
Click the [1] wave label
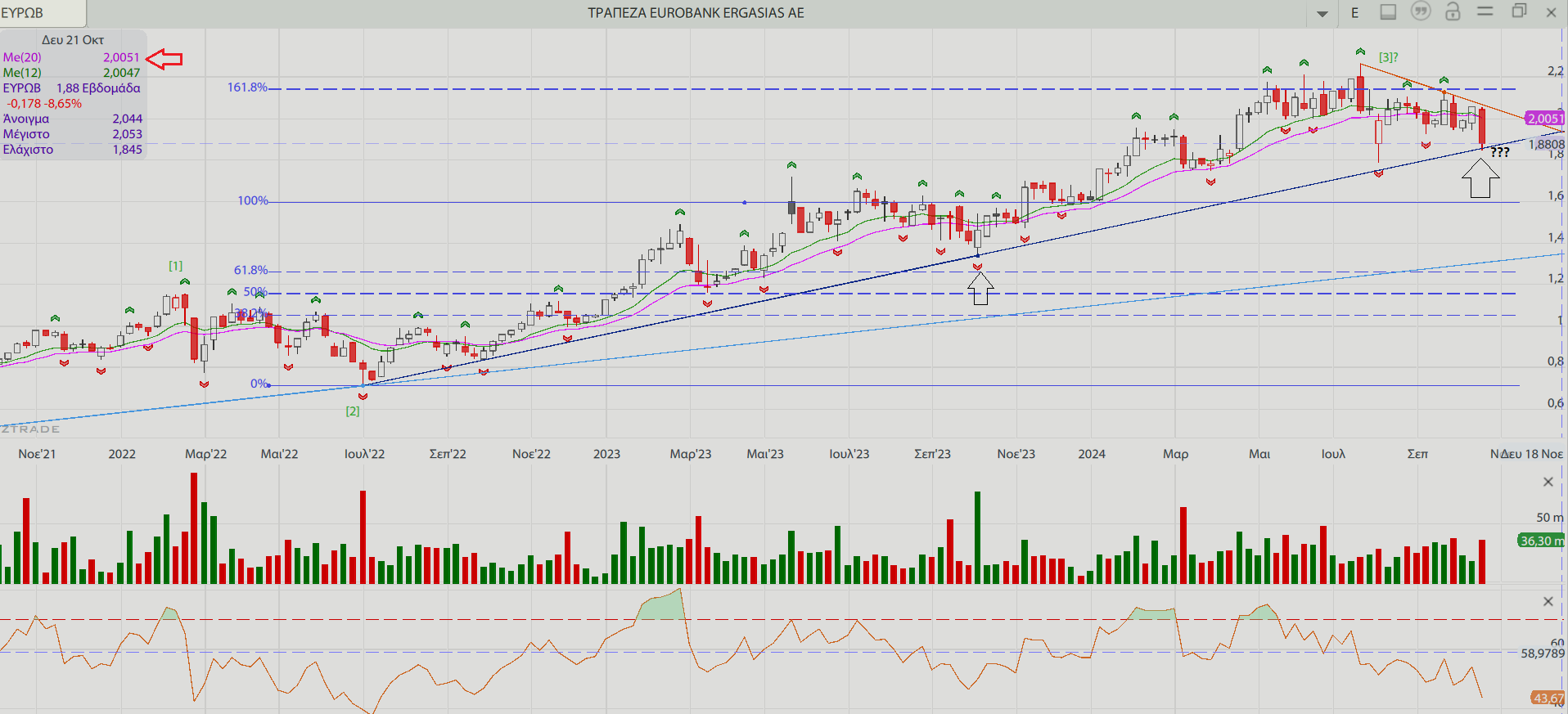(x=175, y=266)
